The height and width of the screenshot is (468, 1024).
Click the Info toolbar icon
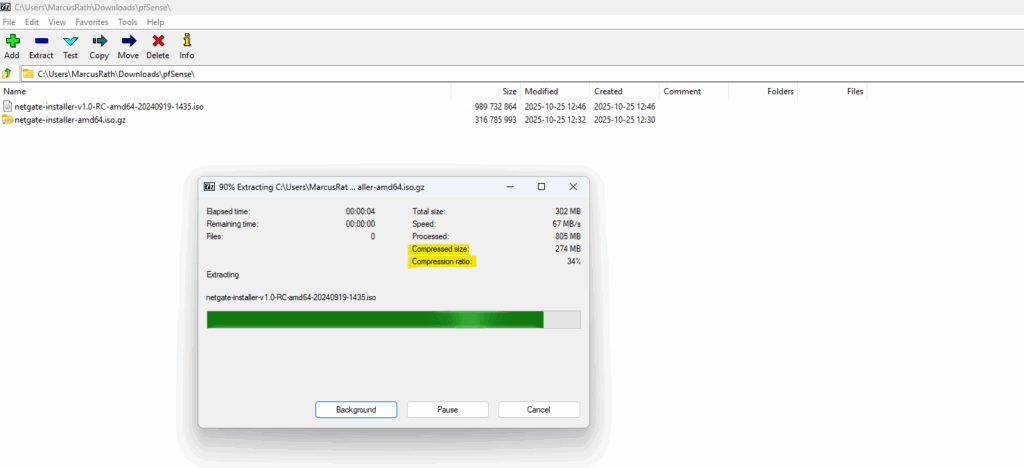tap(187, 40)
